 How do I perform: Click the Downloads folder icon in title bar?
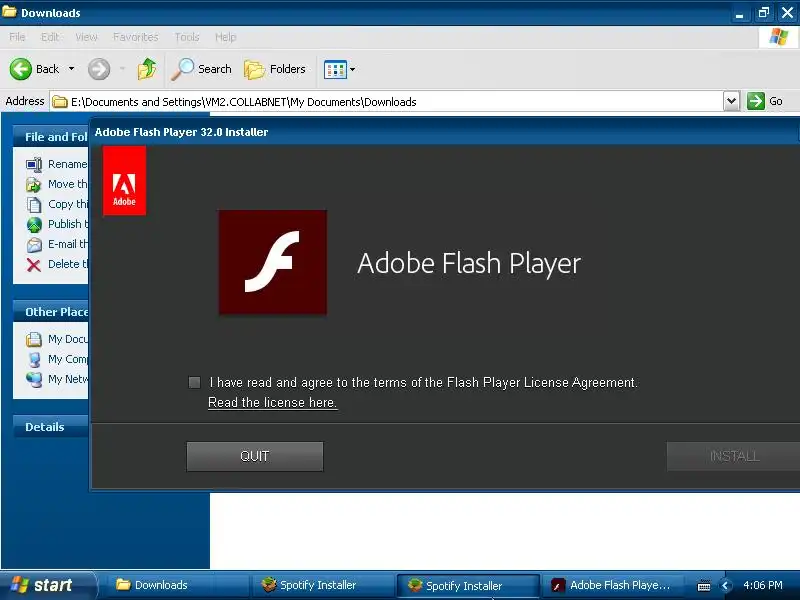pyautogui.click(x=9, y=11)
